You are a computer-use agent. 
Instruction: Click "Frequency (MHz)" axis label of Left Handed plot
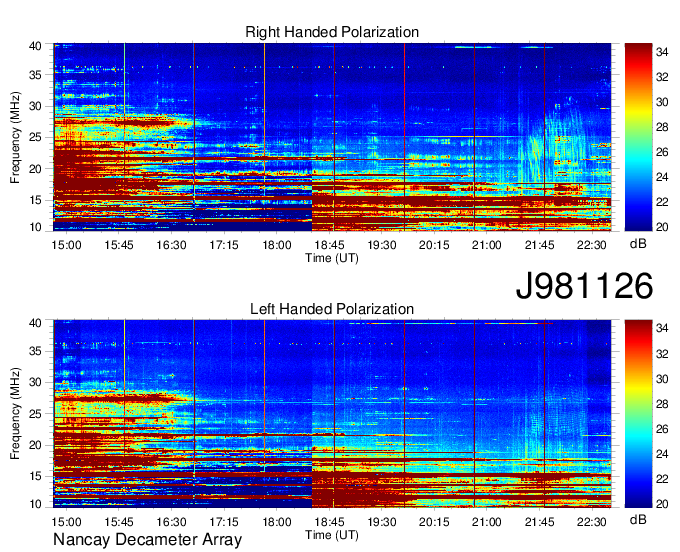tap(15, 414)
